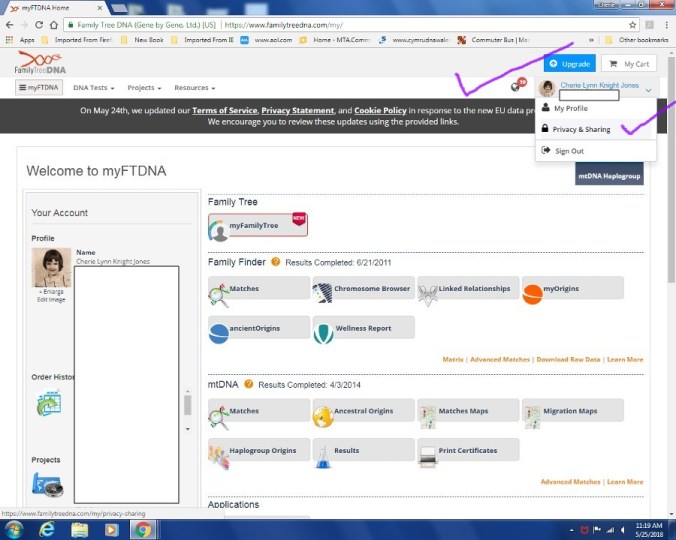Open the Privacy Statement link
676x540 pixels.
point(297,110)
